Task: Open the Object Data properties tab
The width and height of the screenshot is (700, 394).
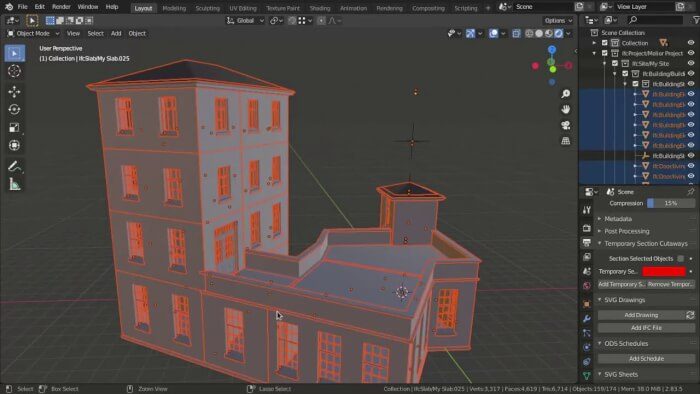Action: tap(587, 376)
